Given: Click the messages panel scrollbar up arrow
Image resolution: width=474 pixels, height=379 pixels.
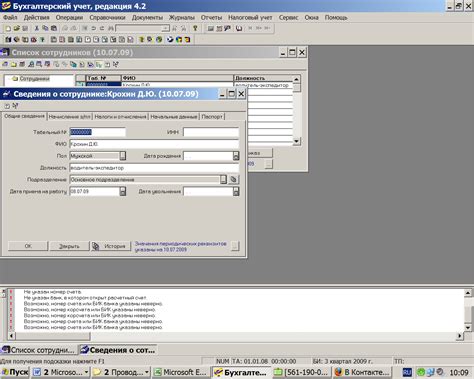Looking at the screenshot, I should pos(467,293).
